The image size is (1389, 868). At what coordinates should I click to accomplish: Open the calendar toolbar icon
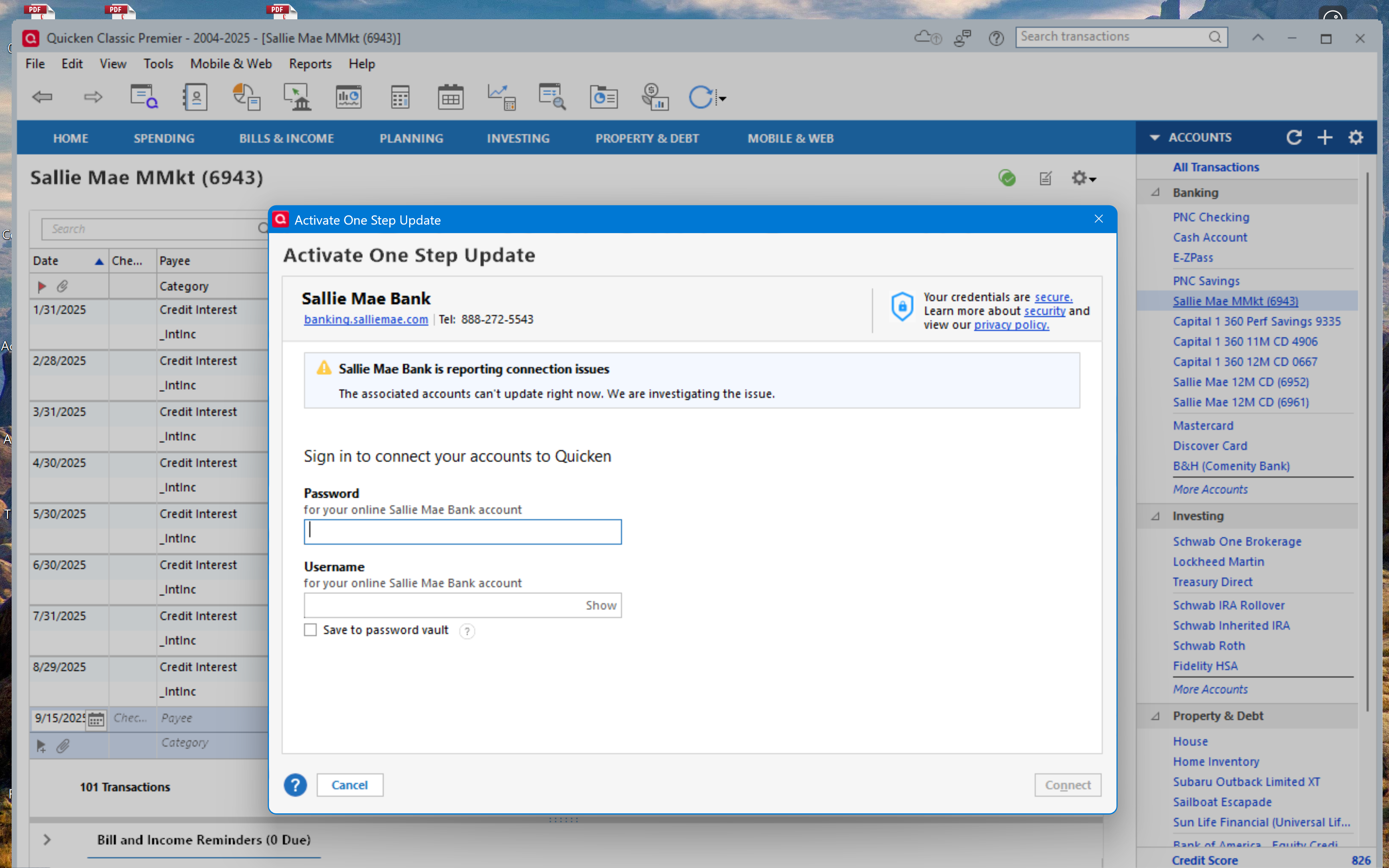tap(450, 97)
